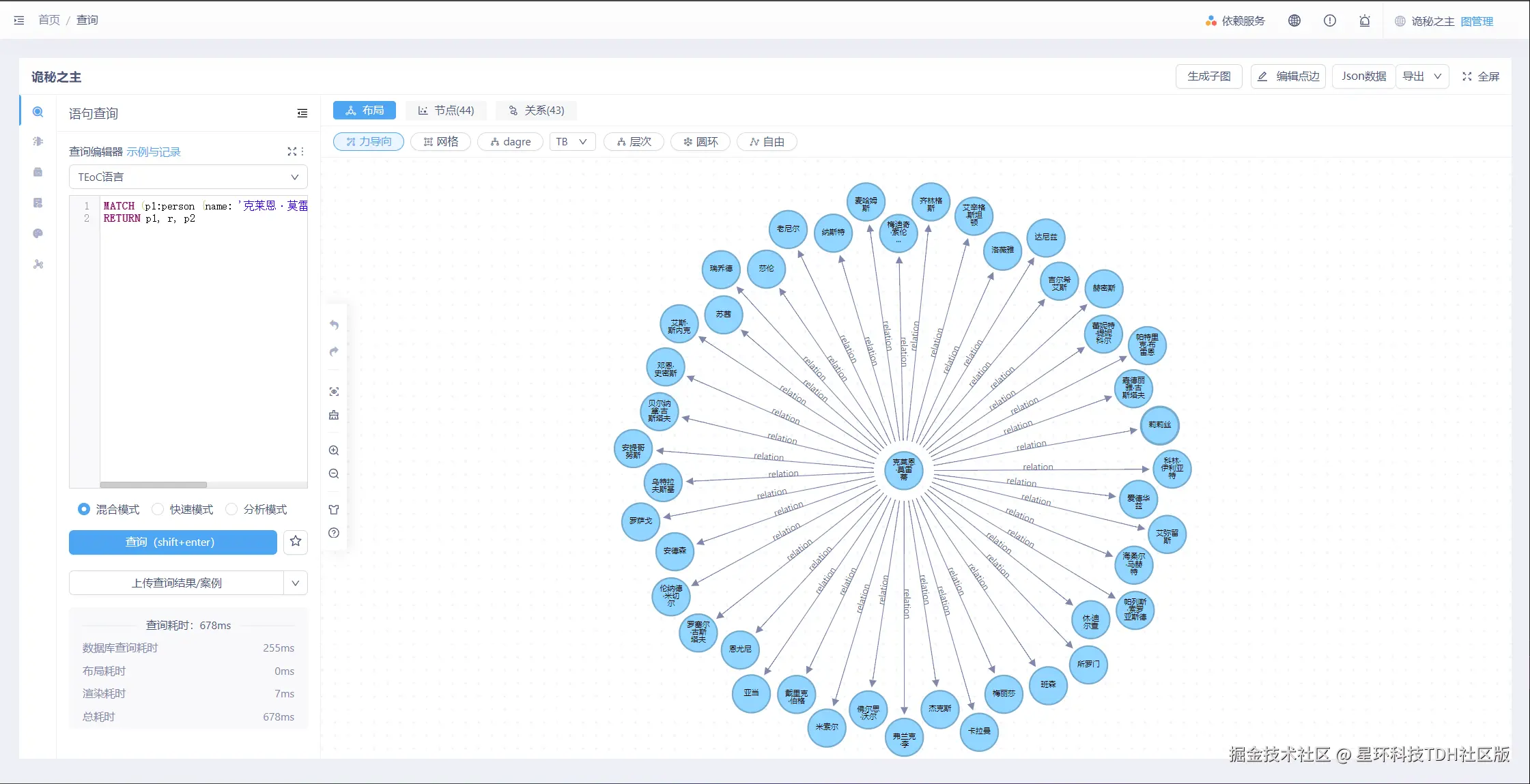Open 示例与记录 link
The width and height of the screenshot is (1530, 784).
(x=154, y=151)
